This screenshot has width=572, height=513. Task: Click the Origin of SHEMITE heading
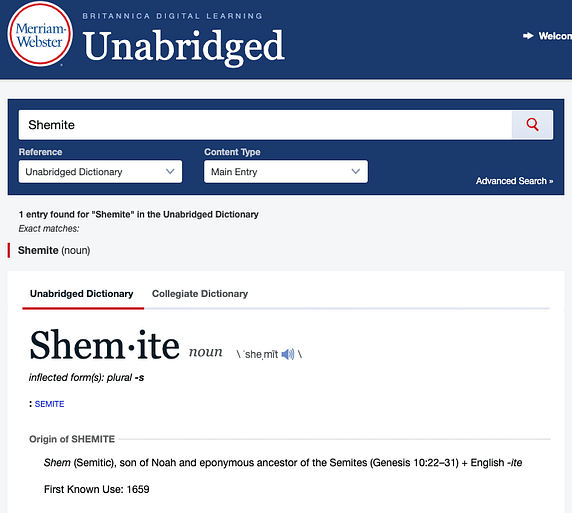(x=72, y=439)
